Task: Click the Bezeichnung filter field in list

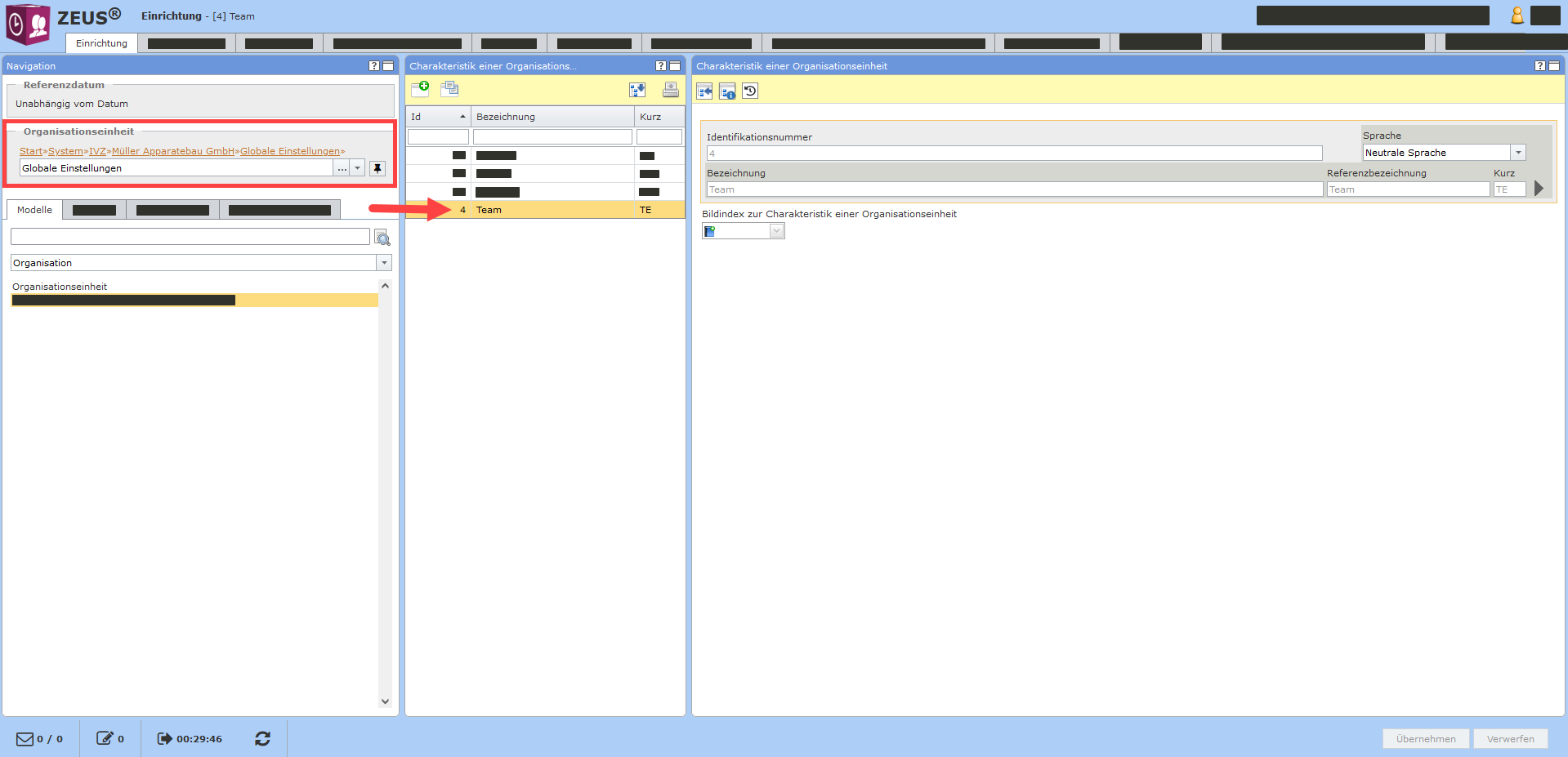Action: [x=552, y=136]
